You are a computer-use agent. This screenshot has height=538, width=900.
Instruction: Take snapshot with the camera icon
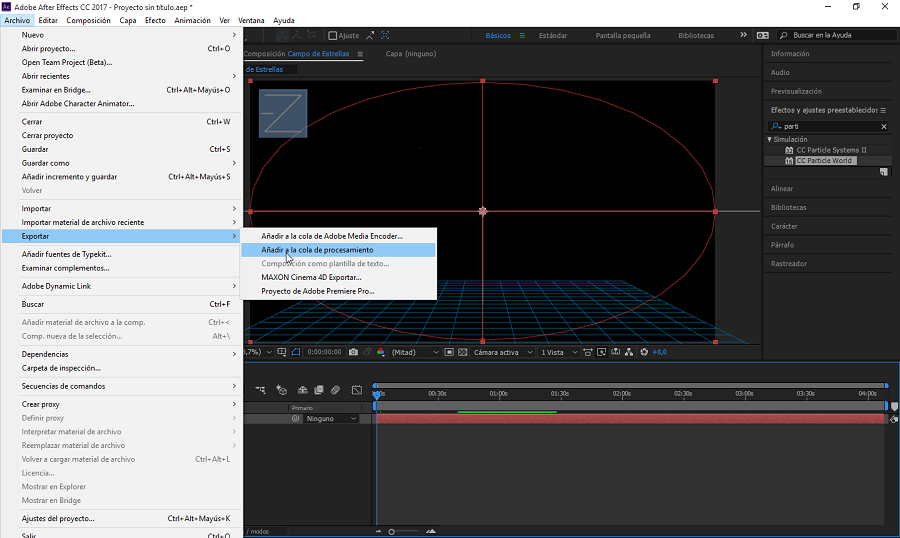353,352
